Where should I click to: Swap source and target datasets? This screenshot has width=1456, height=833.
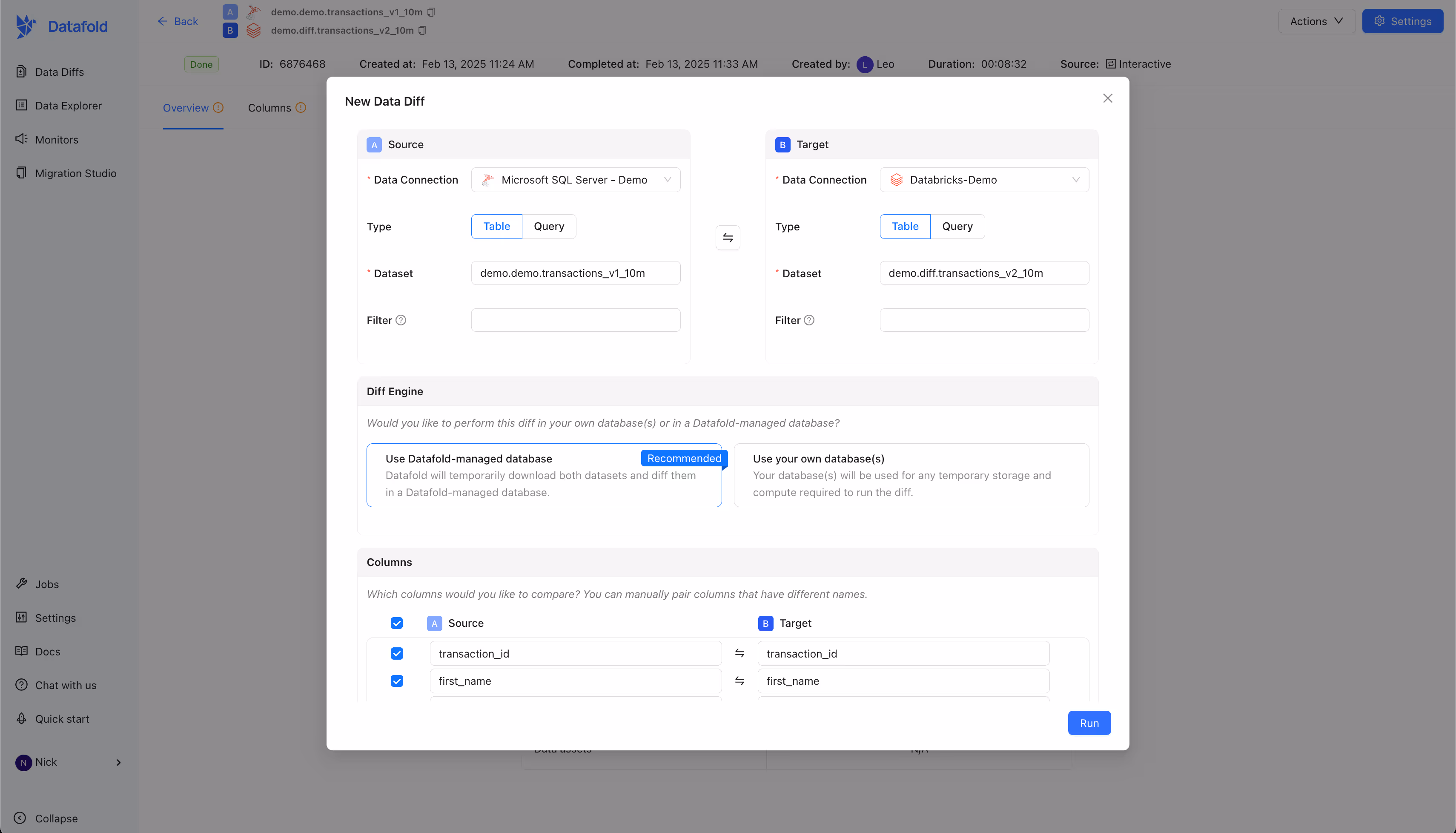tap(728, 238)
